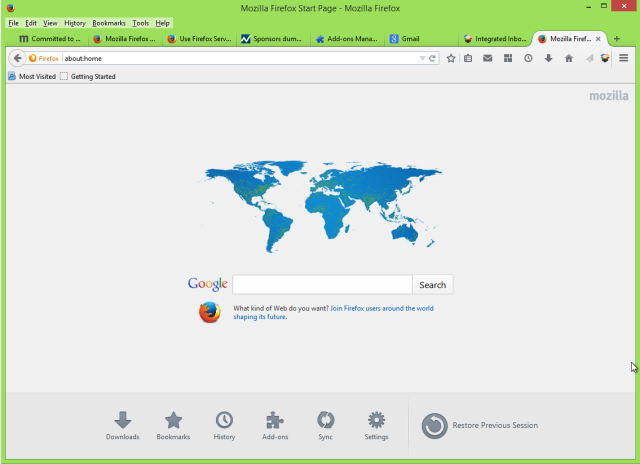Click the Firefox logo snippet icon
The height and width of the screenshot is (464, 640).
tap(210, 312)
